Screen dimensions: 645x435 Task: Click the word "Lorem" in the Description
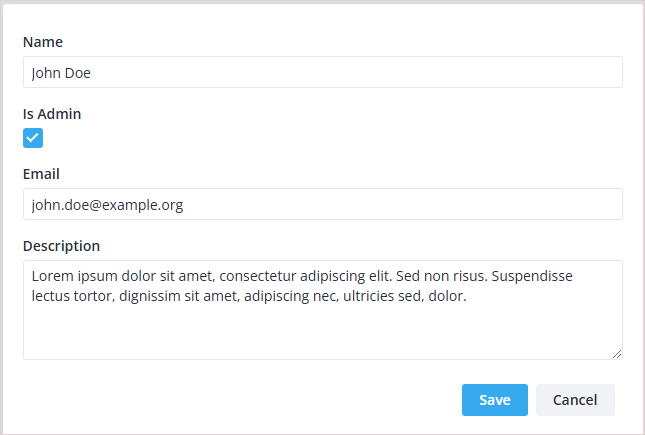tap(52, 277)
